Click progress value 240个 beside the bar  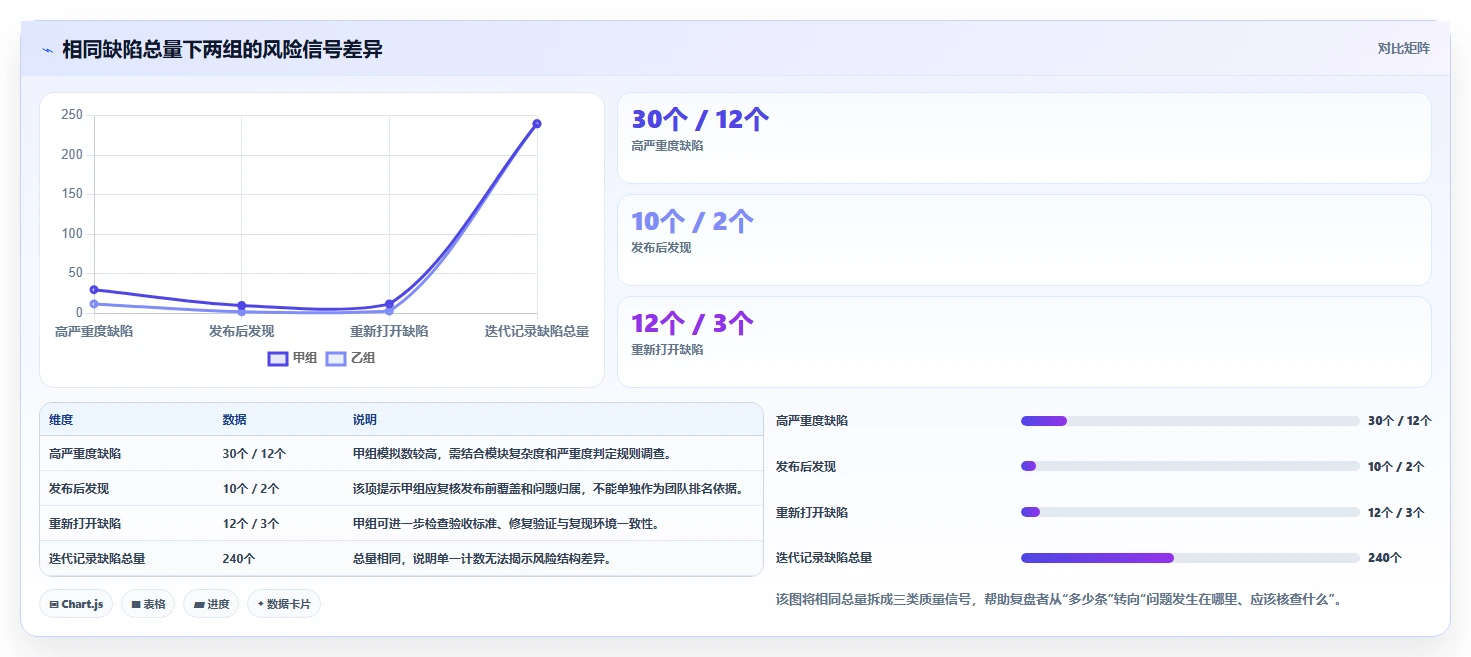pos(1385,558)
